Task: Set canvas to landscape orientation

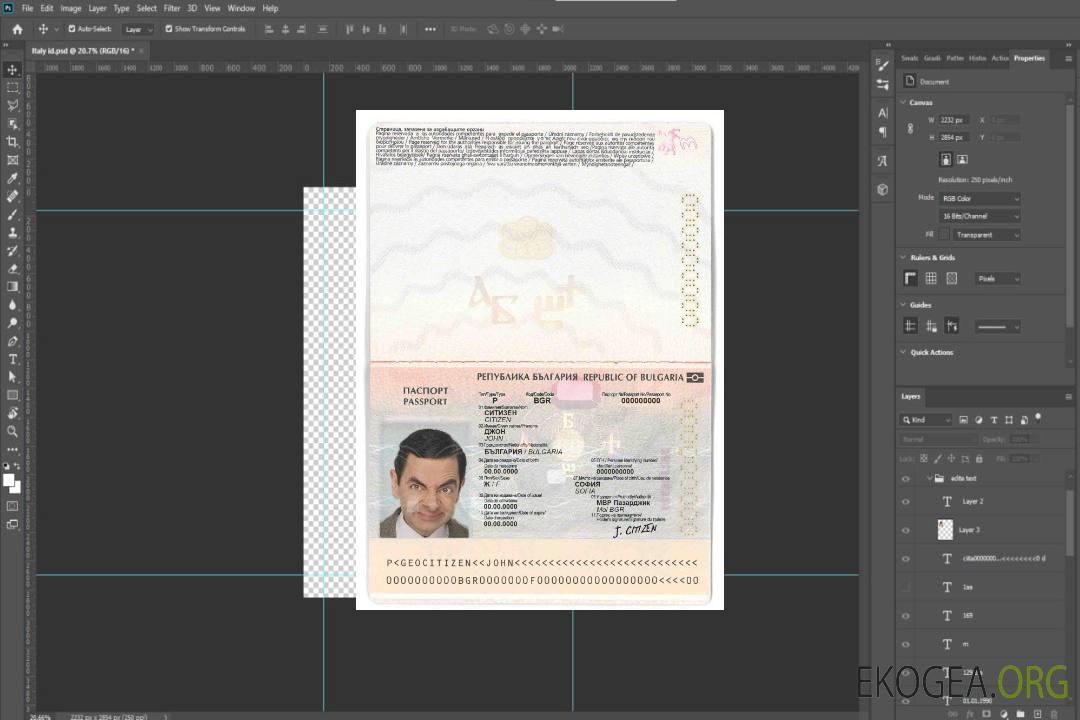Action: (x=962, y=160)
